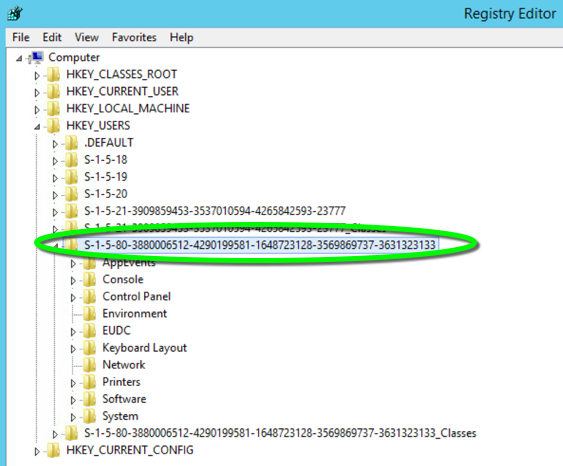
Task: Expand the System subkey
Action: pos(73,417)
